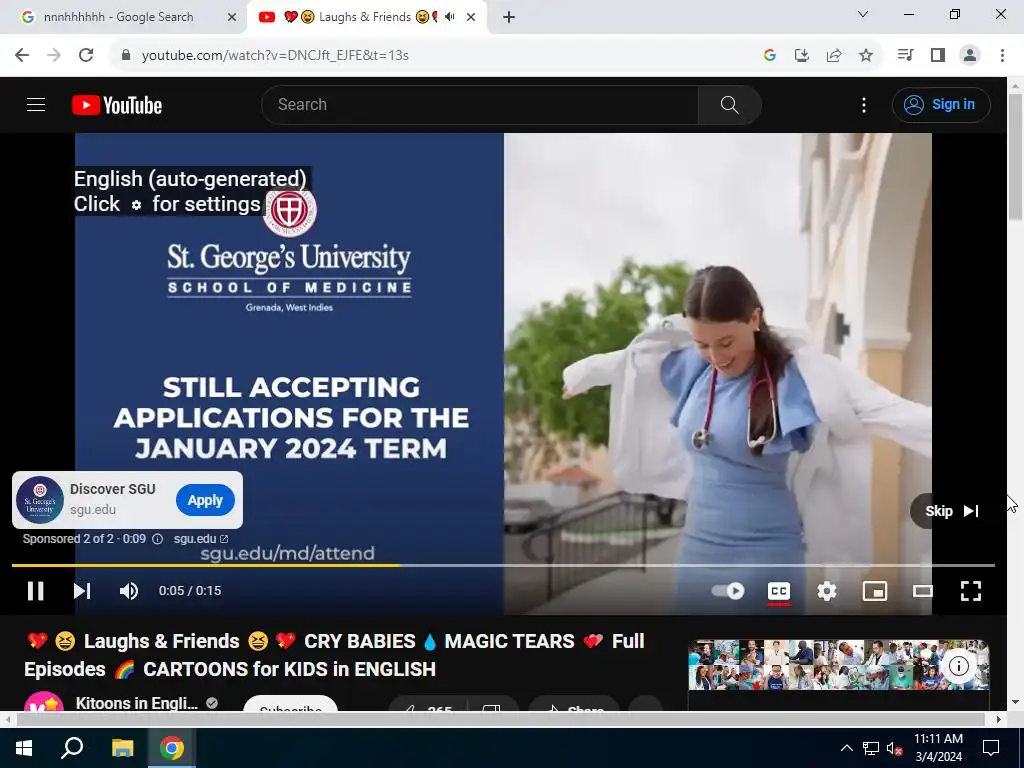The height and width of the screenshot is (768, 1024).
Task: Open YouTube settings three-dot menu
Action: (x=863, y=104)
